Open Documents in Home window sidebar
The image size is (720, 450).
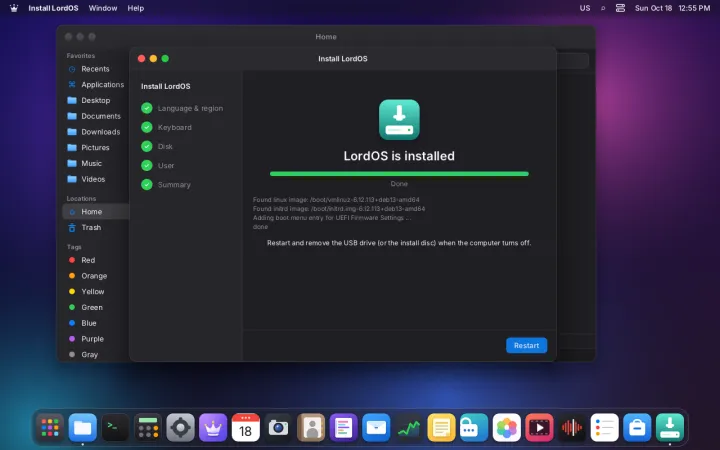(95, 116)
